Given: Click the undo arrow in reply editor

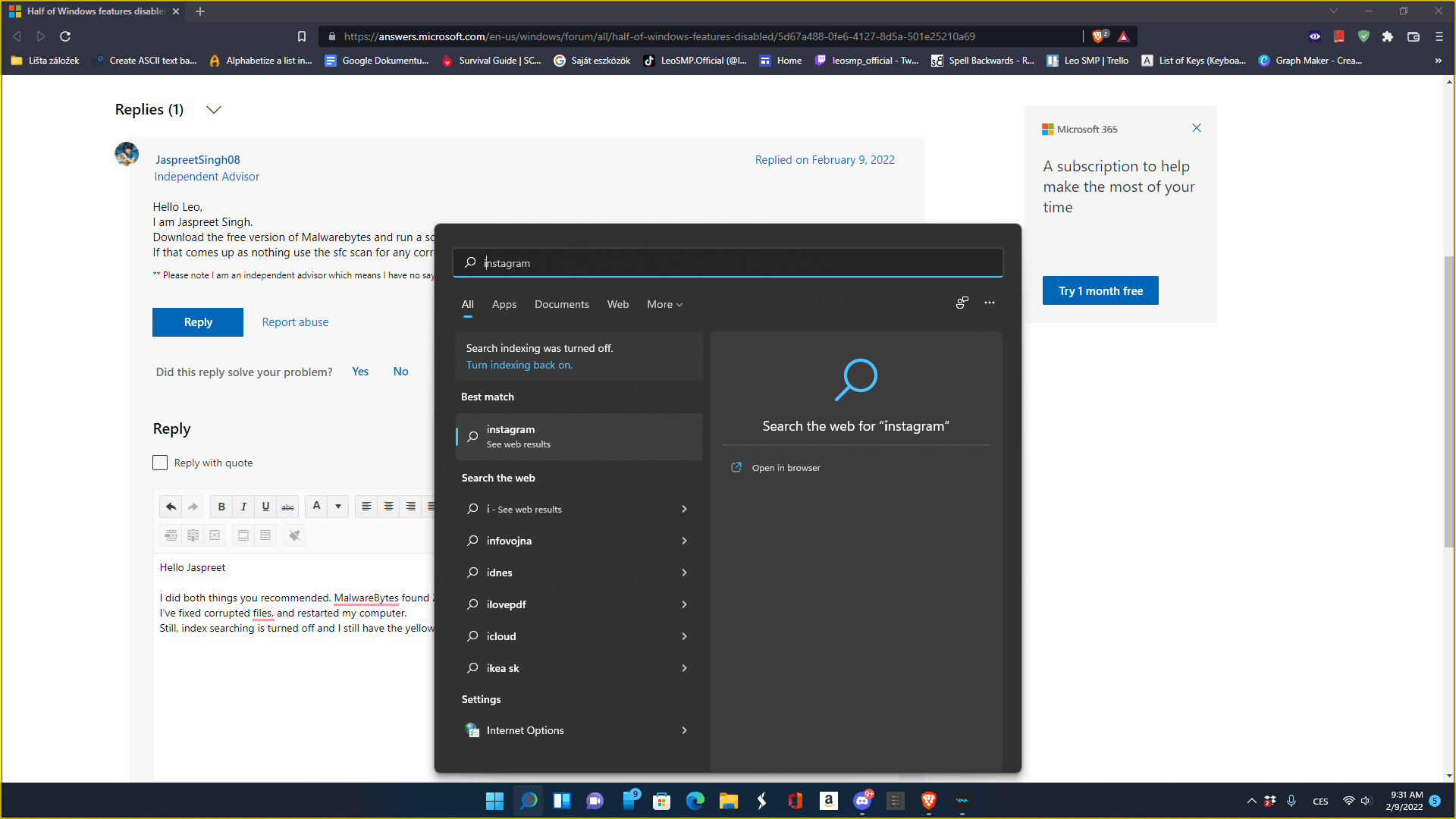Looking at the screenshot, I should coord(171,507).
